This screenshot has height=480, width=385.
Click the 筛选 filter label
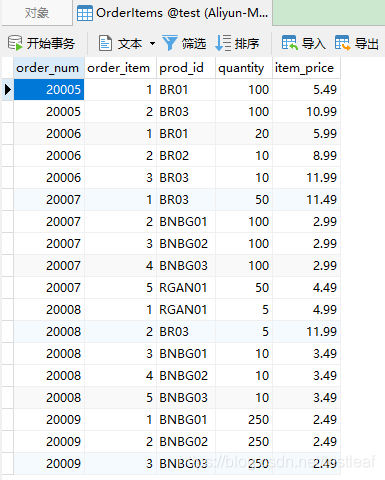pyautogui.click(x=194, y=44)
